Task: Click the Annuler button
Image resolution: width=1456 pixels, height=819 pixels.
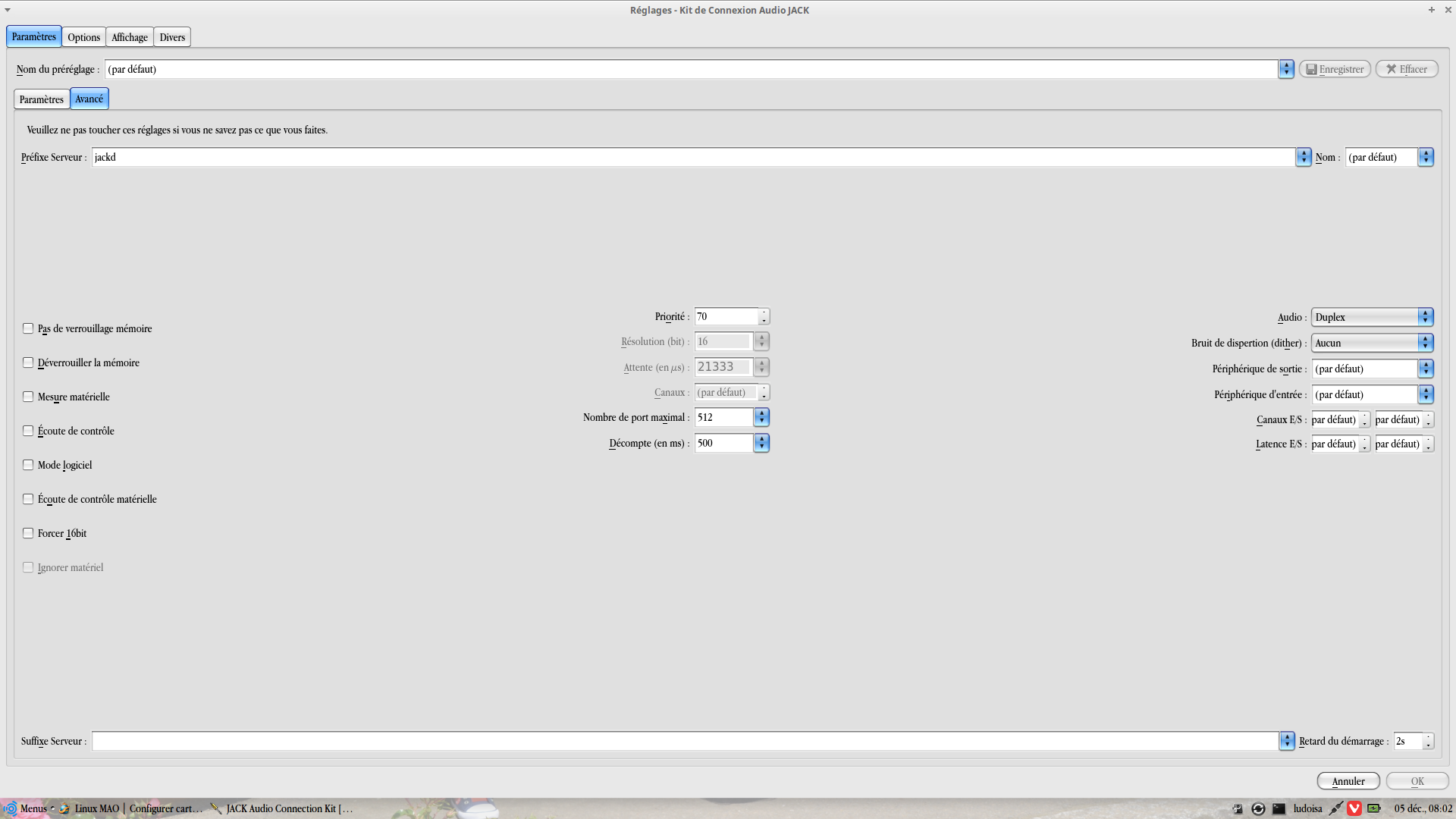Action: 1348,781
